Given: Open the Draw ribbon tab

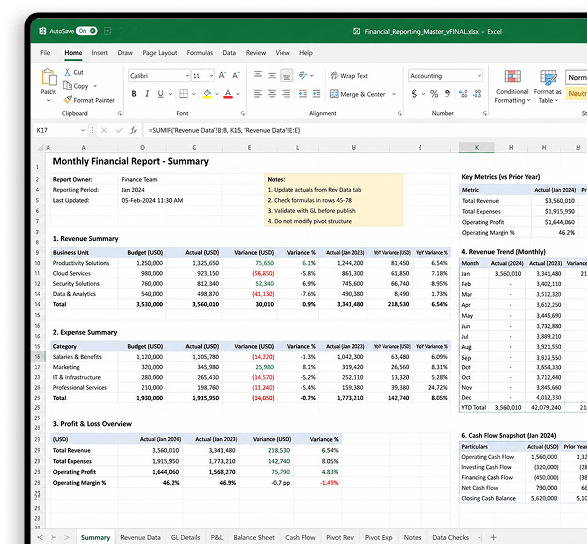Looking at the screenshot, I should (x=125, y=53).
